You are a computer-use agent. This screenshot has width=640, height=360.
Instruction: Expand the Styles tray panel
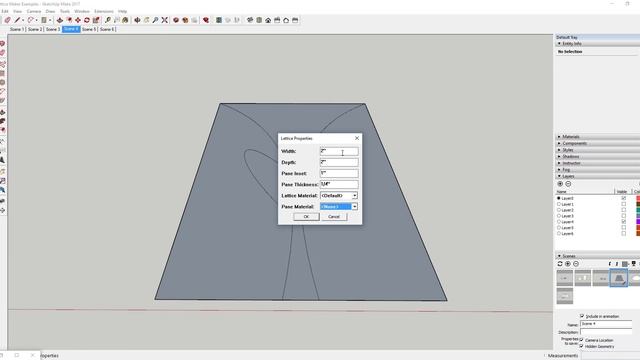point(567,150)
